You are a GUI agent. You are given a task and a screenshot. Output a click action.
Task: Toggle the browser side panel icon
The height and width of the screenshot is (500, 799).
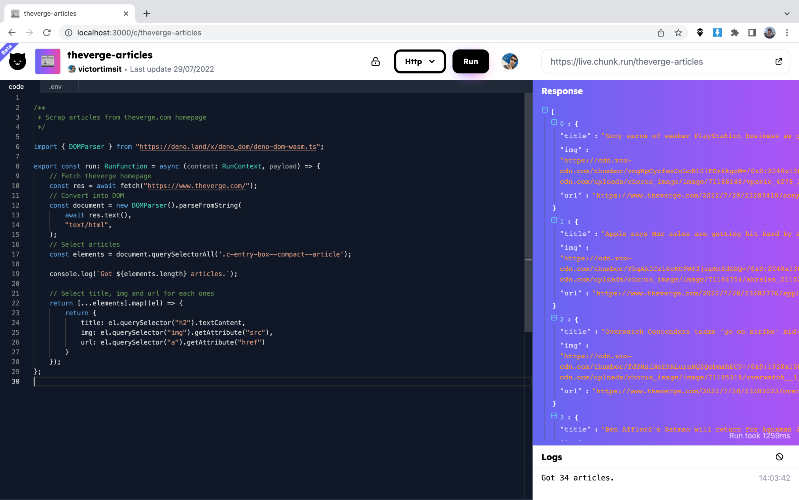tap(752, 33)
